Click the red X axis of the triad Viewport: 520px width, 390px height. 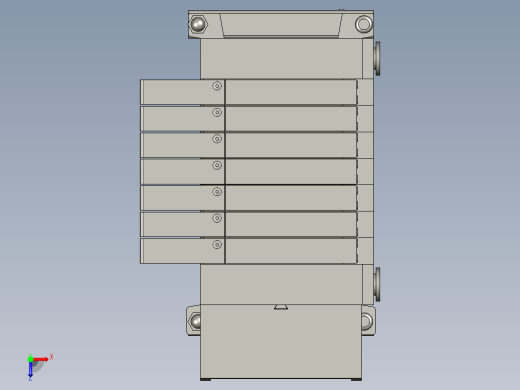point(41,359)
